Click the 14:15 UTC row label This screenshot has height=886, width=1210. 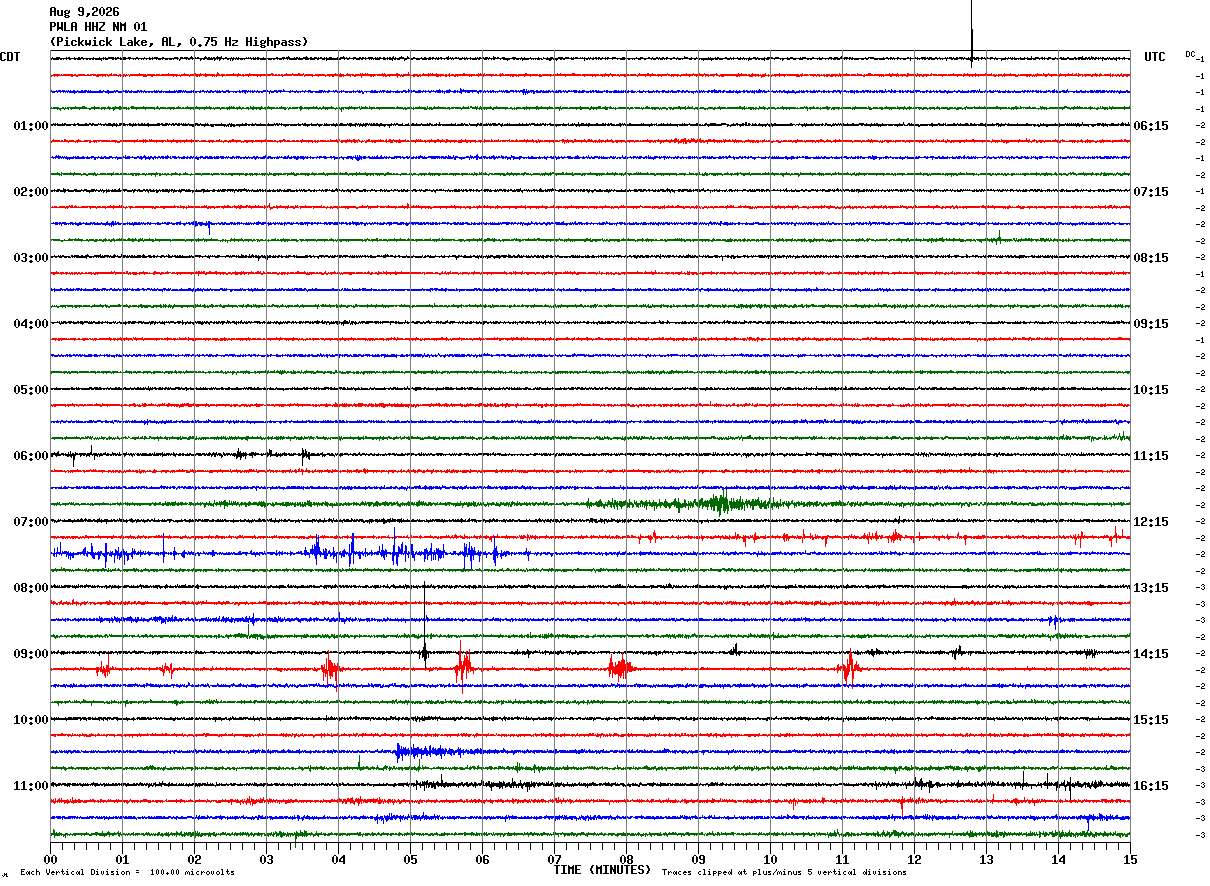click(1151, 654)
